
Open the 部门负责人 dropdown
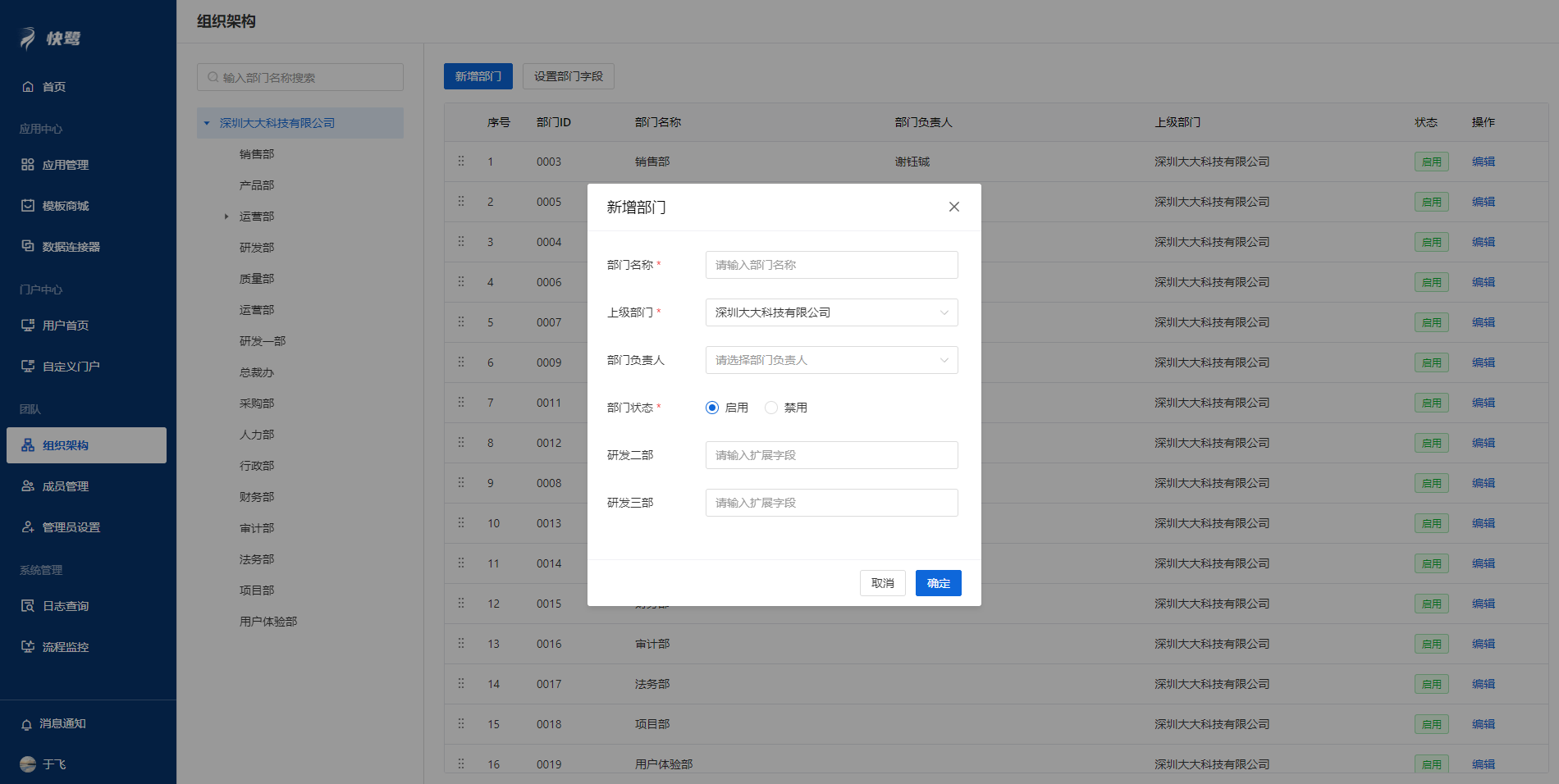(831, 360)
